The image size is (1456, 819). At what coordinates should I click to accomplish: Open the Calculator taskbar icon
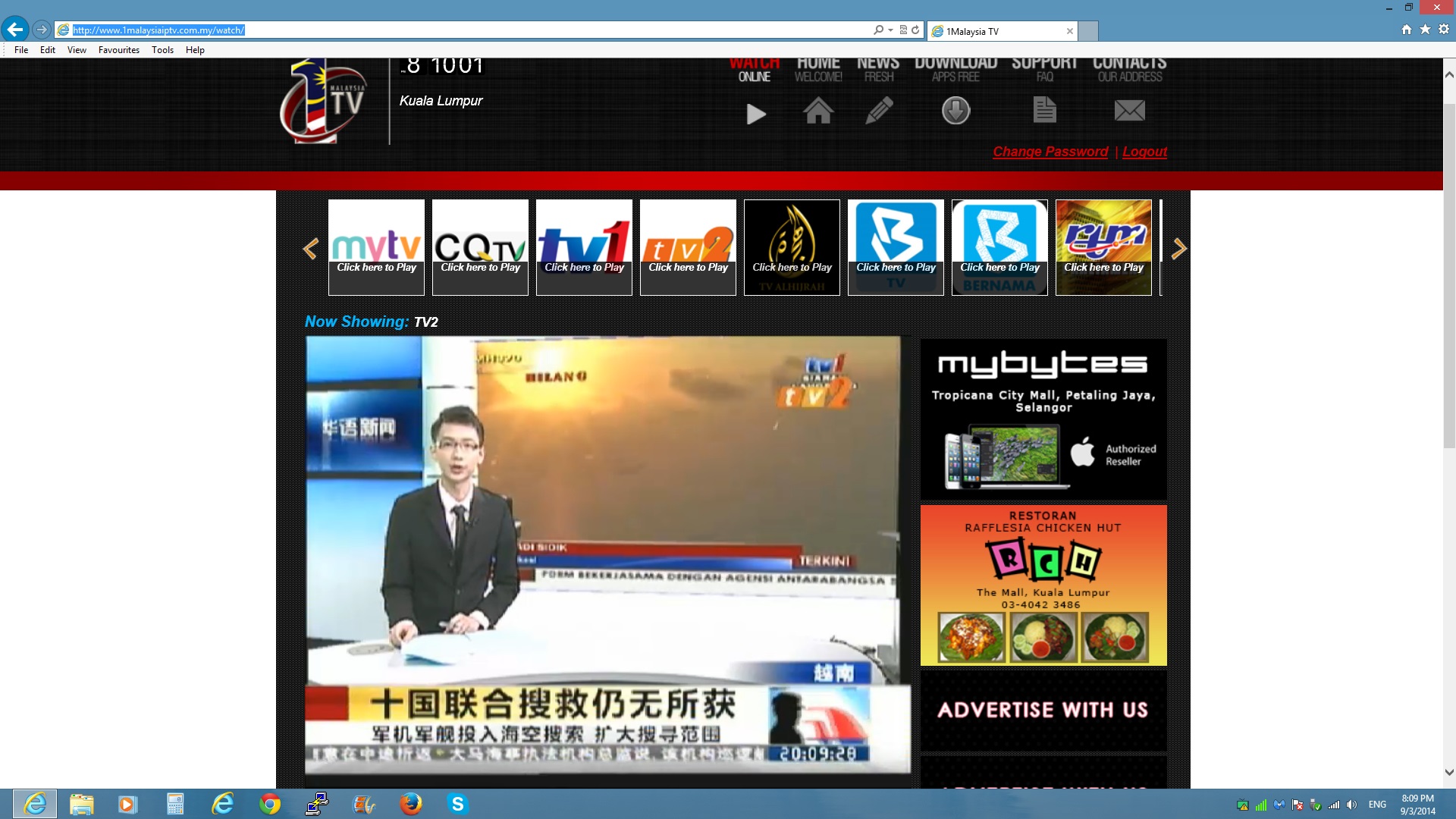[175, 804]
